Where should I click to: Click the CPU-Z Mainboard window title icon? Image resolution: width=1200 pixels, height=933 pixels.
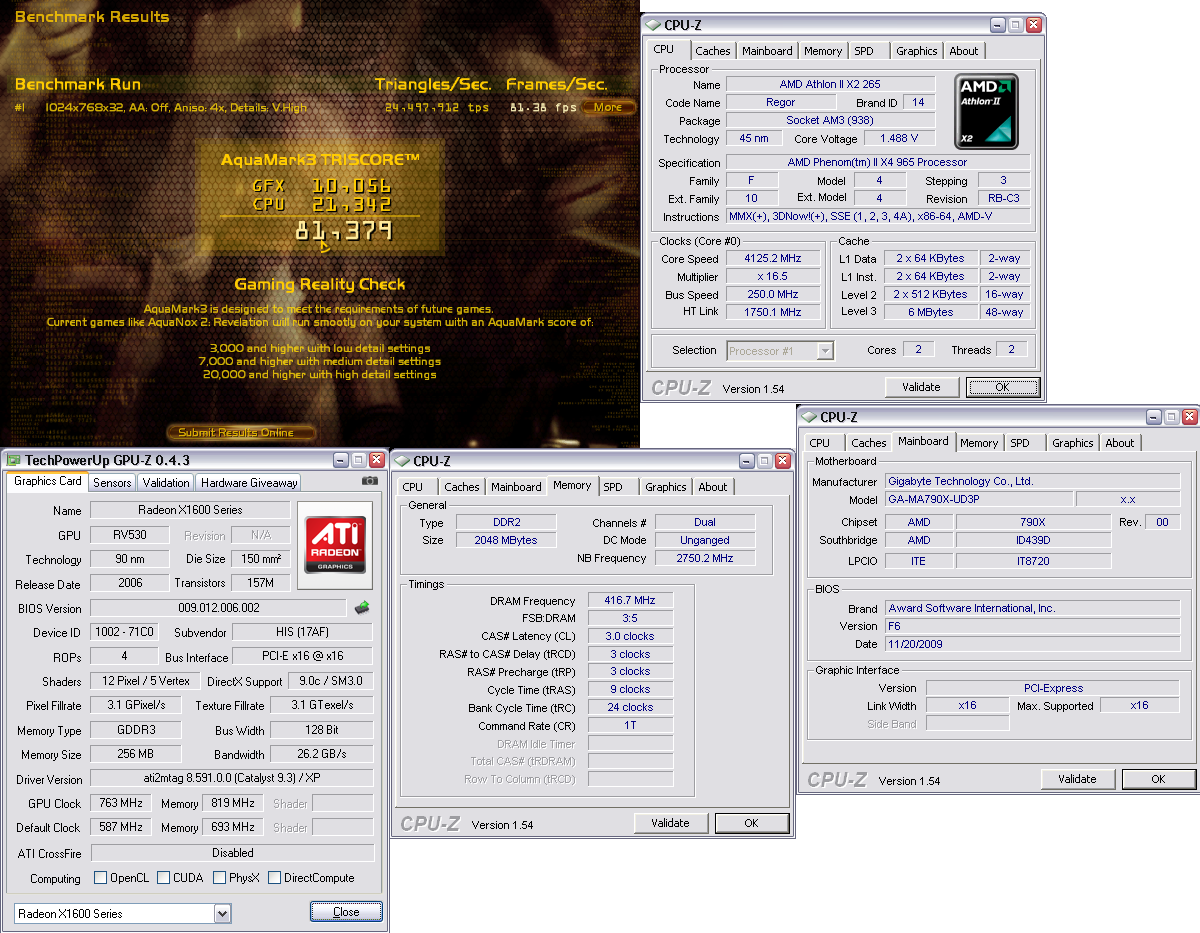pyautogui.click(x=810, y=417)
